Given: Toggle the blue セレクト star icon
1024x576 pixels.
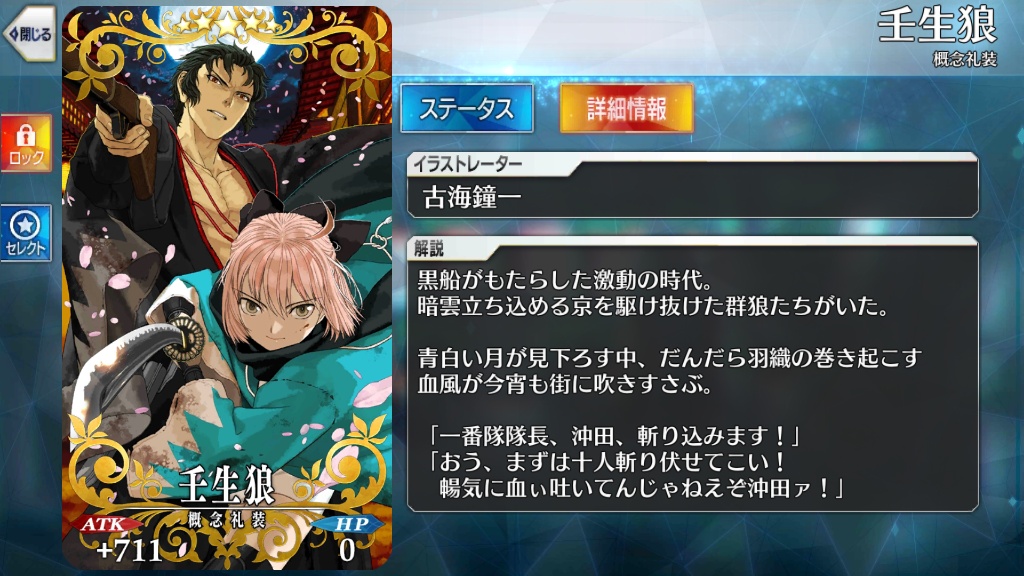Looking at the screenshot, I should (26, 233).
